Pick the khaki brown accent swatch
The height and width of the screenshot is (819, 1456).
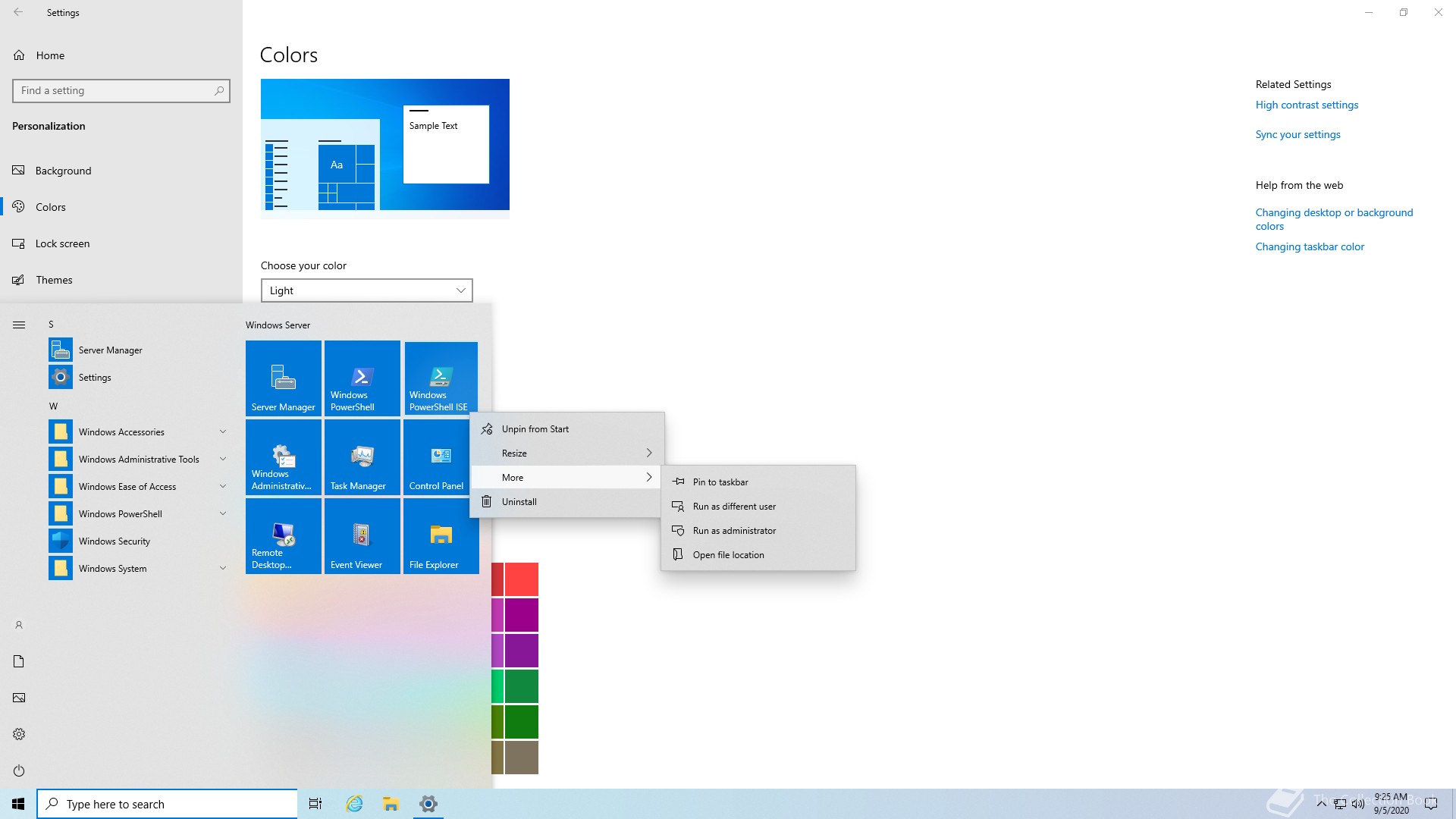[522, 758]
